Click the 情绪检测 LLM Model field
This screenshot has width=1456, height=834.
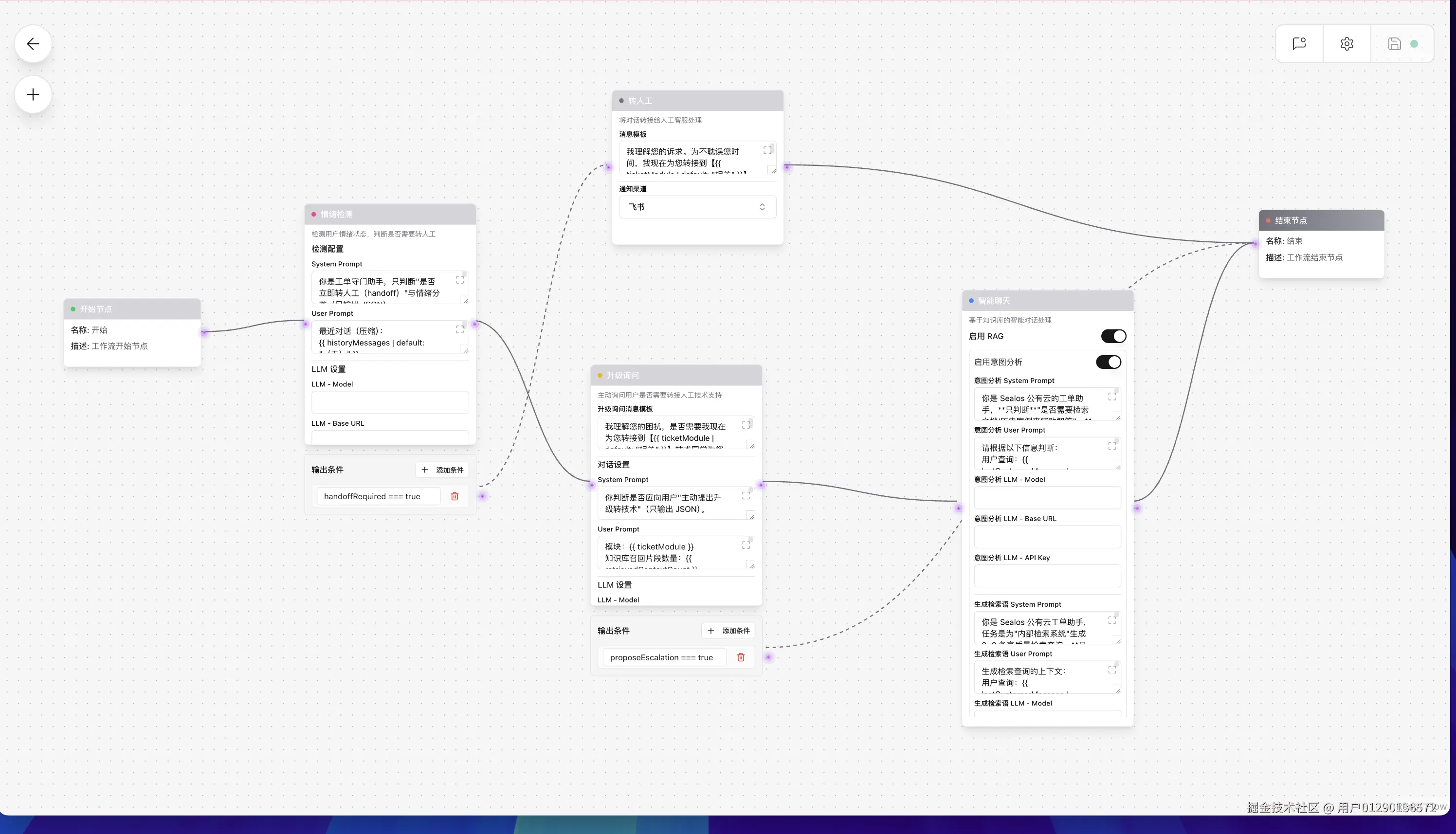pyautogui.click(x=389, y=402)
